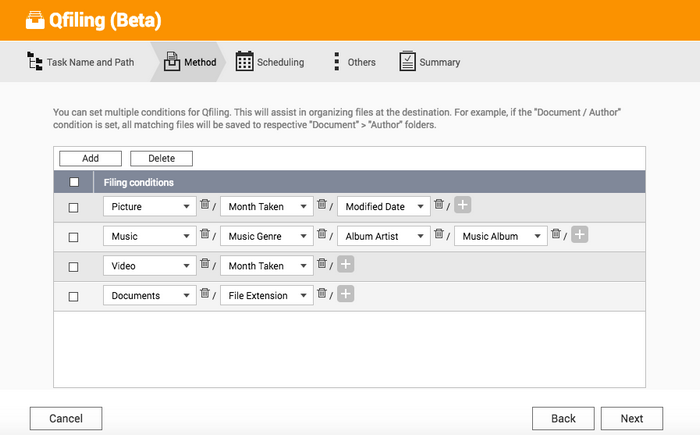
Task: Click the Summary checklist icon
Action: pos(407,61)
